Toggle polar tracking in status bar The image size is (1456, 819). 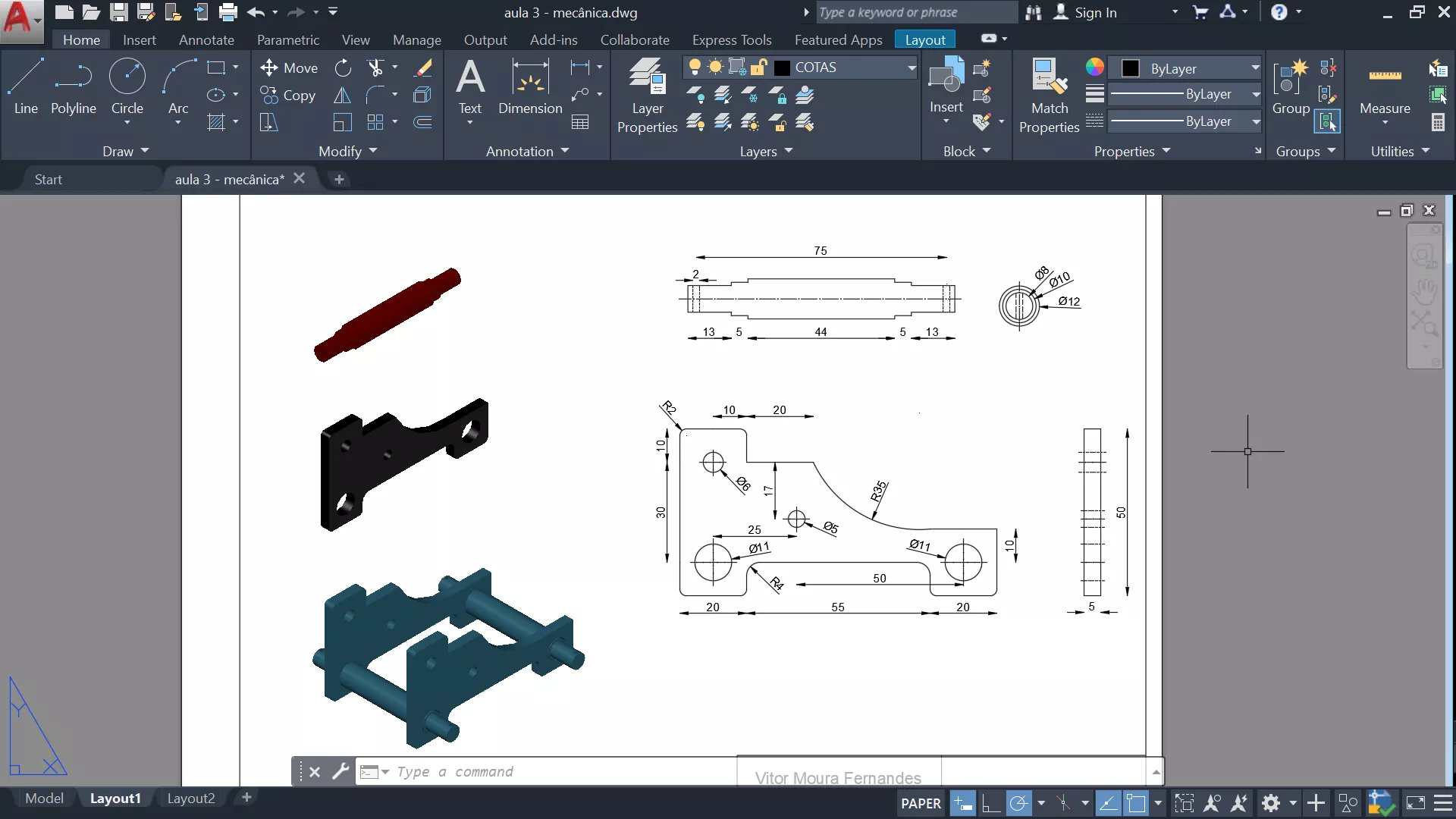tap(1018, 803)
